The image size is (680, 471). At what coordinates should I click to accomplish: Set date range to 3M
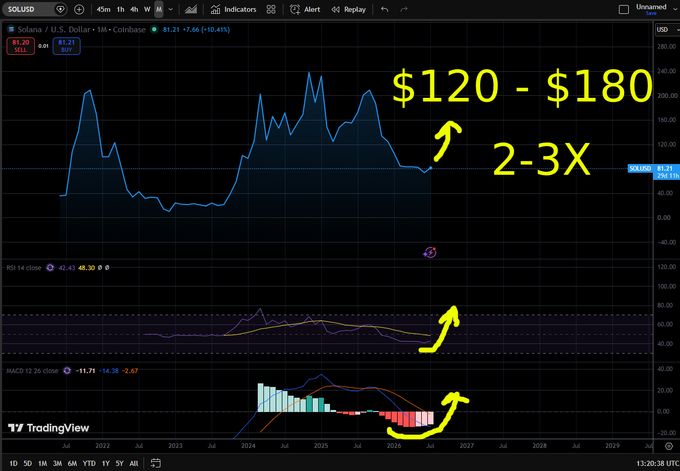coord(57,463)
